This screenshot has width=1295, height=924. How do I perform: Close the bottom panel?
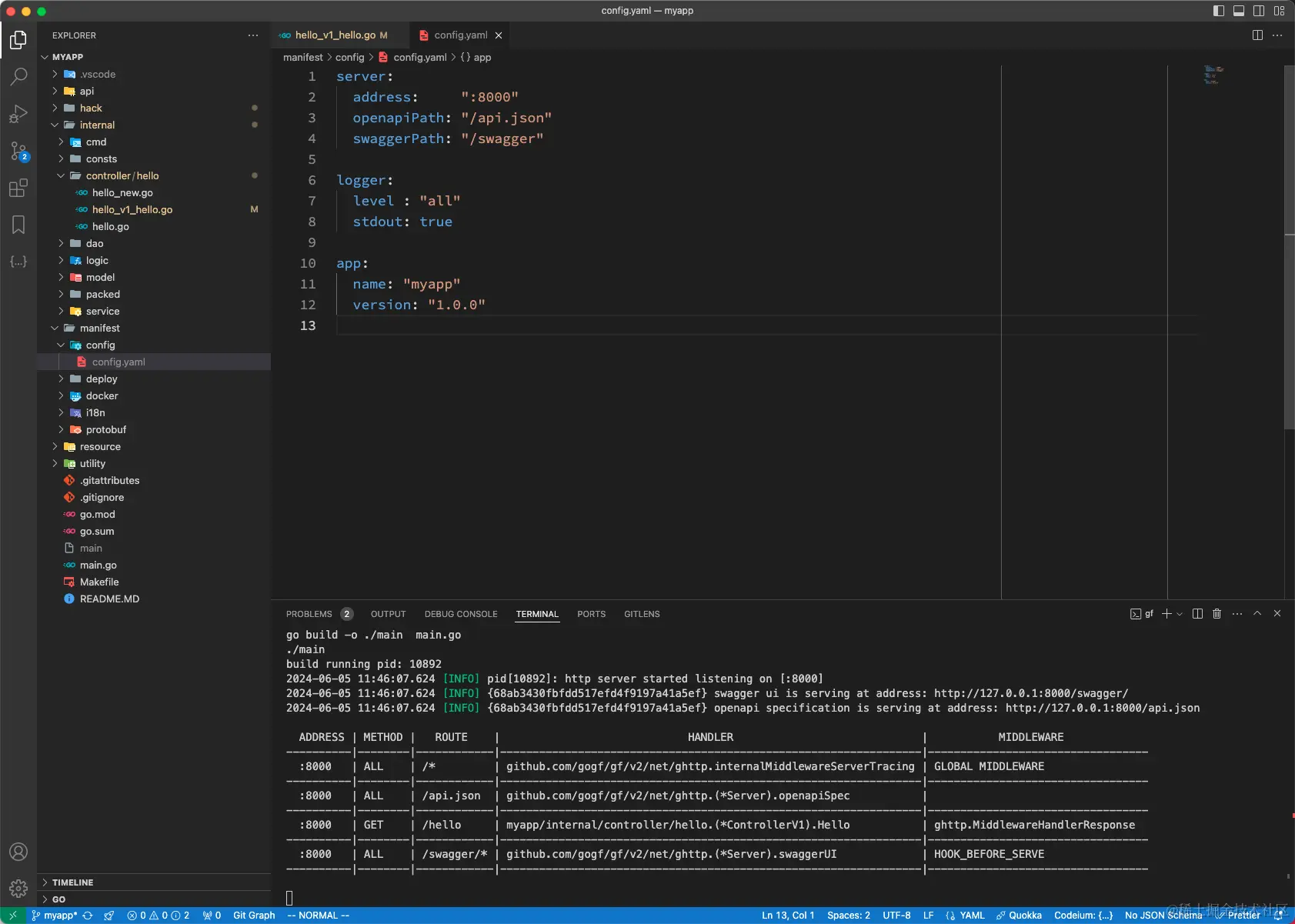click(1277, 613)
